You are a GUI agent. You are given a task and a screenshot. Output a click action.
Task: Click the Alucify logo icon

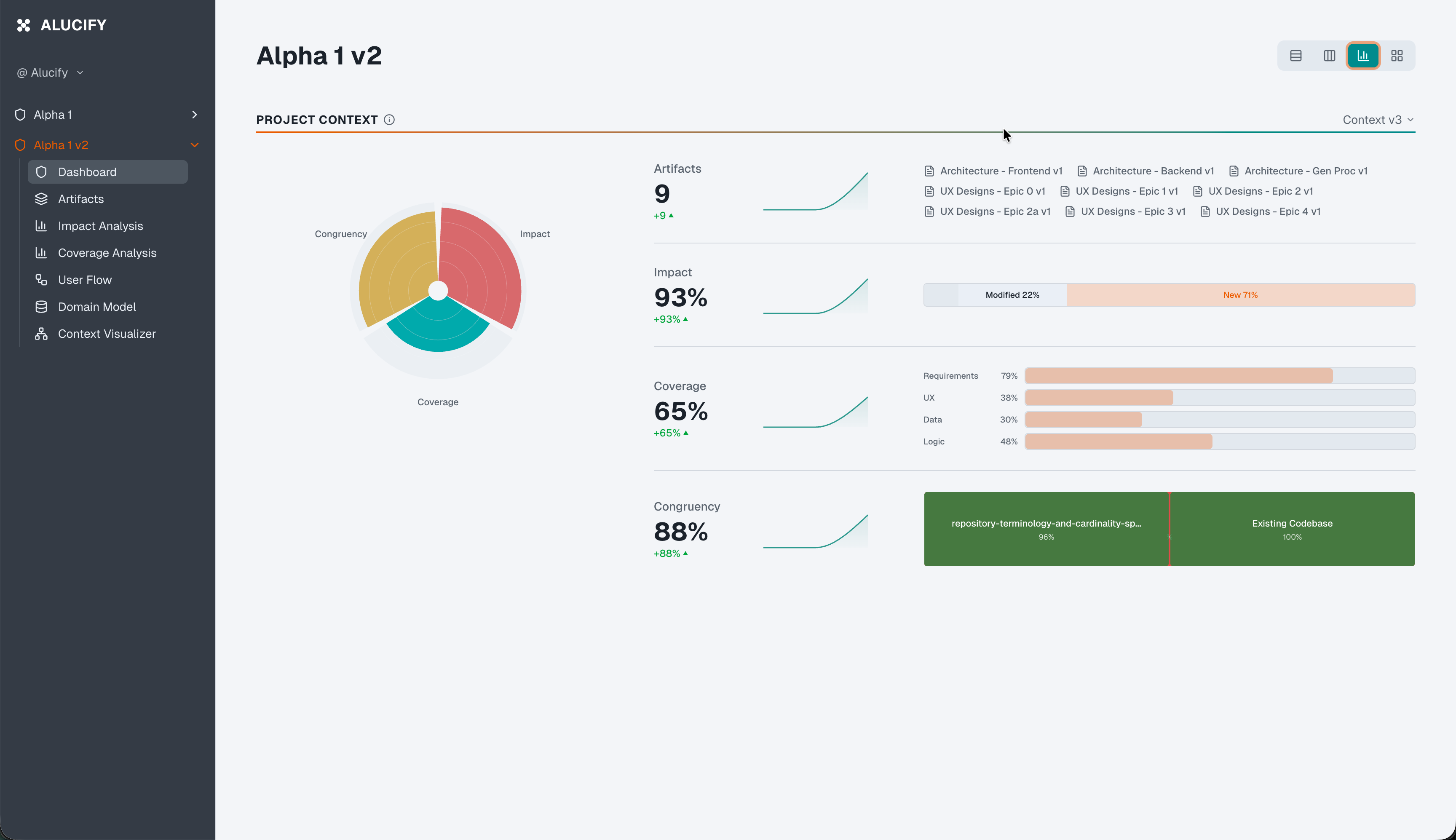[24, 24]
